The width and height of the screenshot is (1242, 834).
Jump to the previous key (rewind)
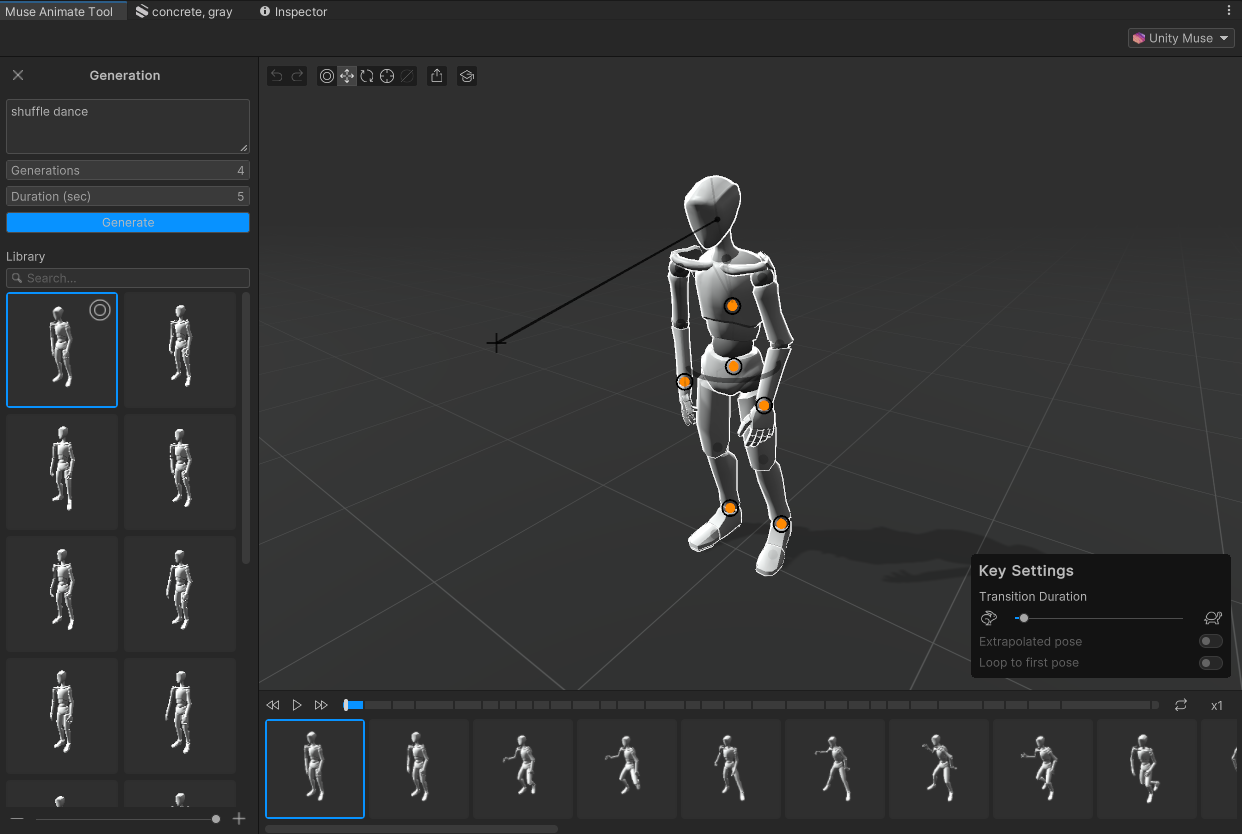(x=273, y=705)
